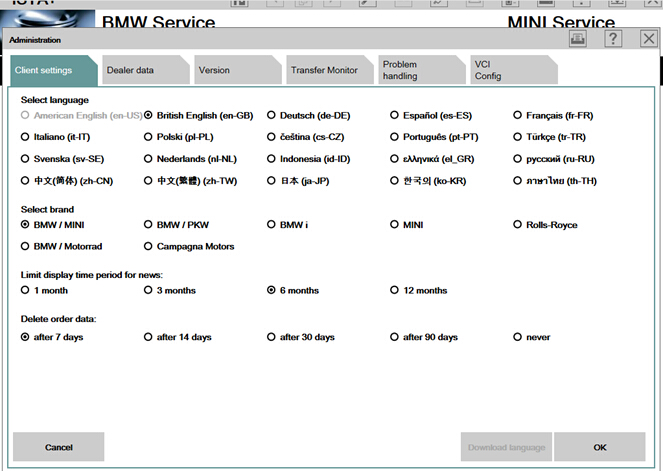The height and width of the screenshot is (471, 663).
Task: Go to the Version tab
Action: click(x=238, y=70)
